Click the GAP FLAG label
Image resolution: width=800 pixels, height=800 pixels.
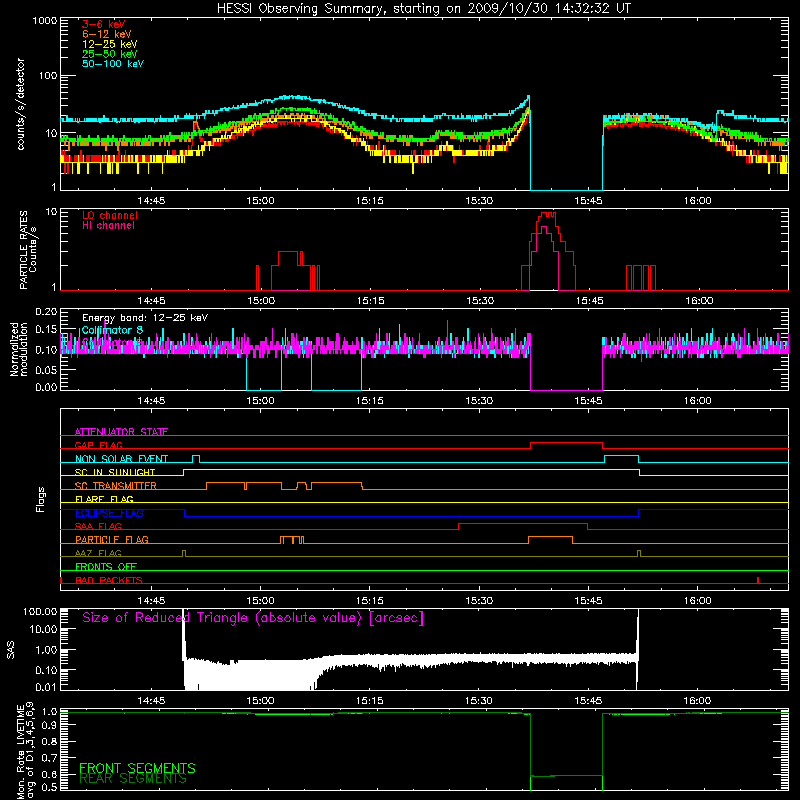click(98, 445)
